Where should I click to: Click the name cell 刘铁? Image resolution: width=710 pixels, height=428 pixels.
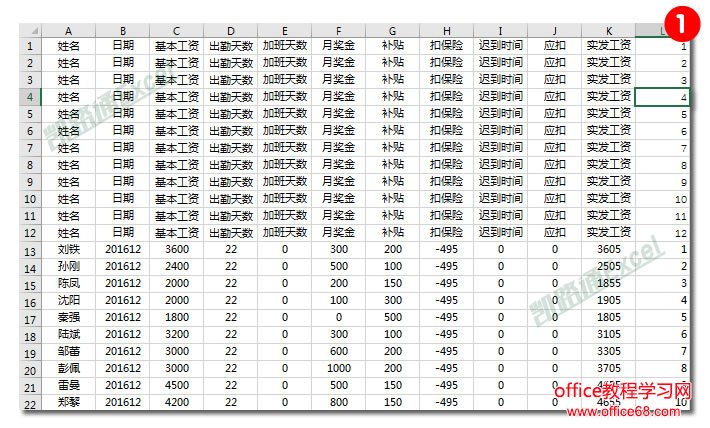(68, 249)
